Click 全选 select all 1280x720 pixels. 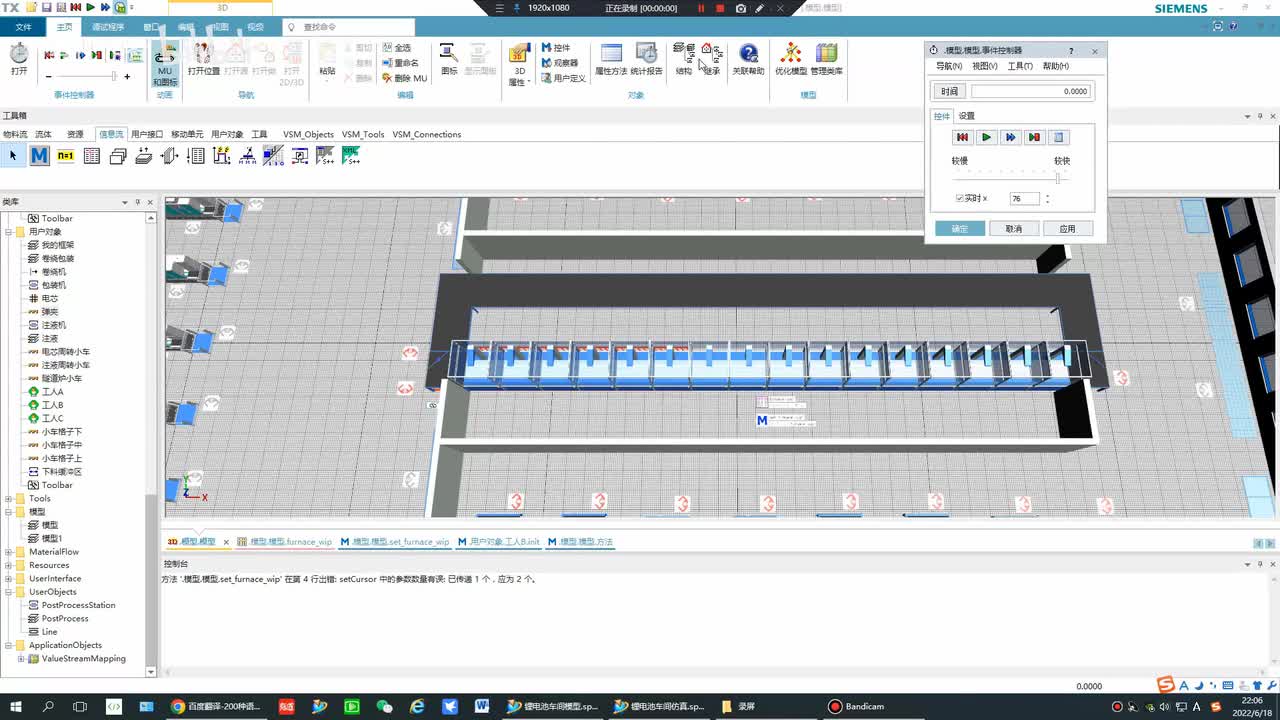(396, 48)
